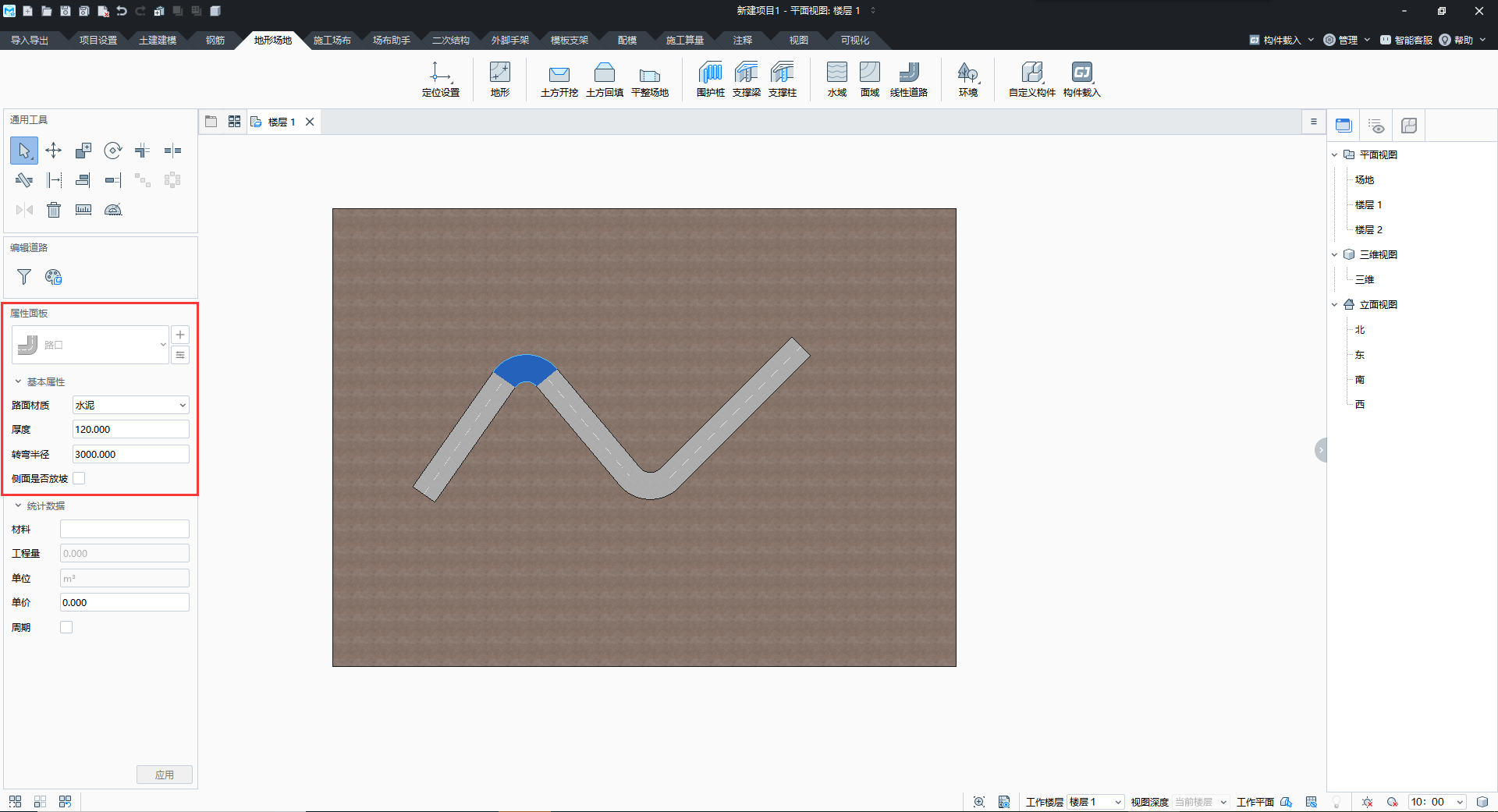
Task: Select the 水域 water area tool
Action: pyautogui.click(x=837, y=79)
